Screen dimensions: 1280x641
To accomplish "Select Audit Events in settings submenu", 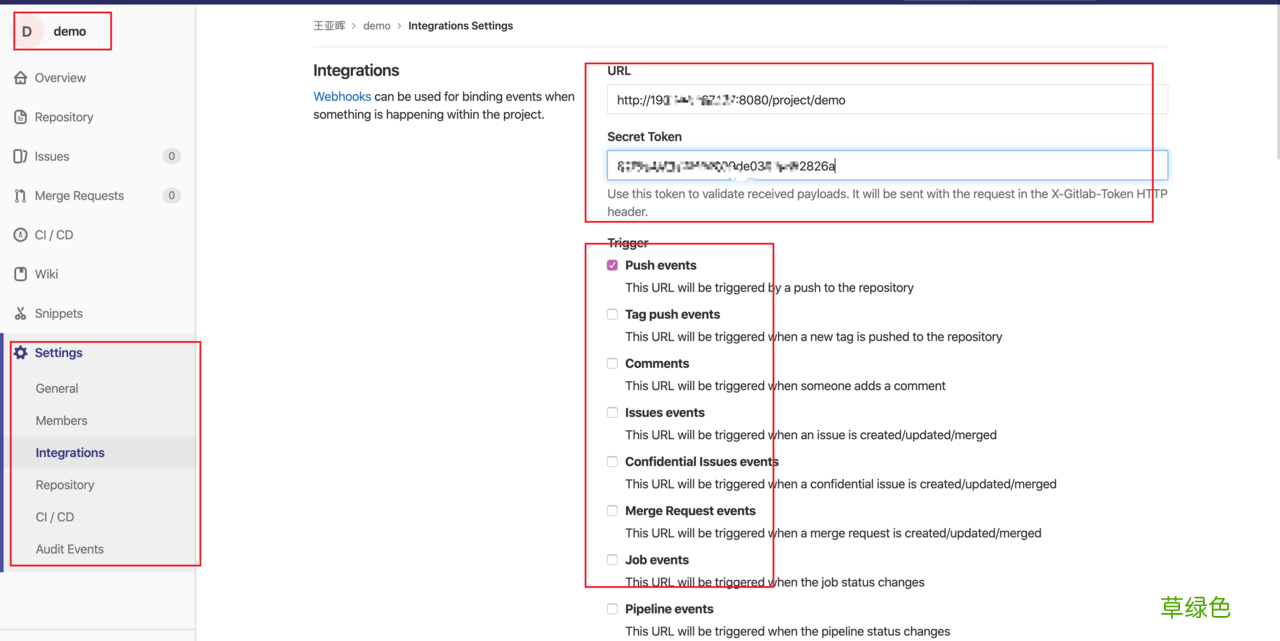I will pos(70,549).
